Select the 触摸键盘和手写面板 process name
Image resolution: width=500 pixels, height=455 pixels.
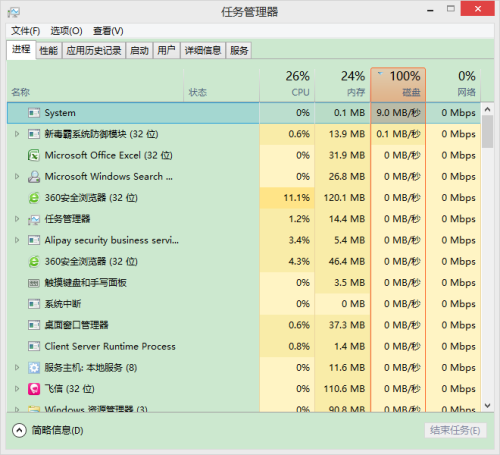pyautogui.click(x=86, y=283)
